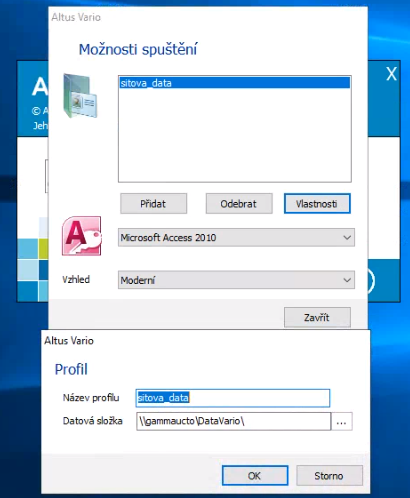Click into the Datová složka path field

(x=233, y=421)
